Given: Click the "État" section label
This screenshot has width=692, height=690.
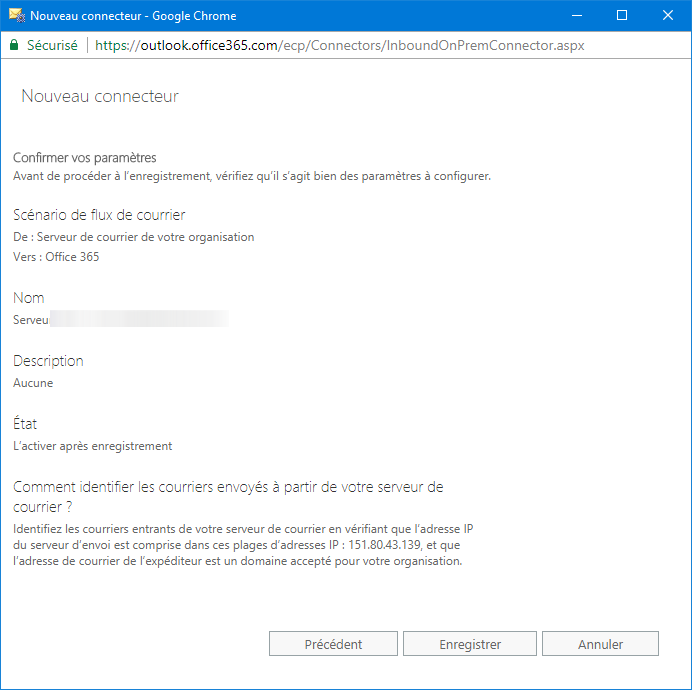Looking at the screenshot, I should pos(25,424).
